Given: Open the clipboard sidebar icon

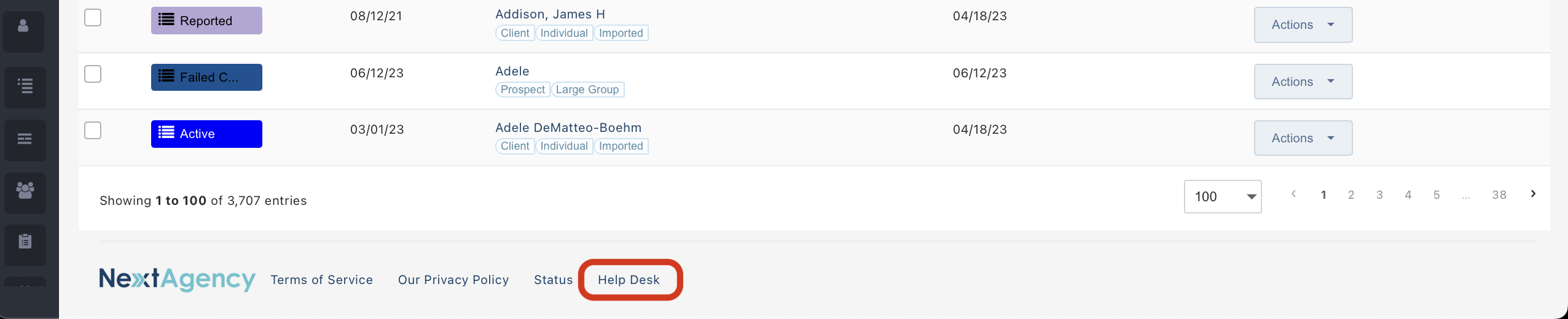Looking at the screenshot, I should [25, 244].
